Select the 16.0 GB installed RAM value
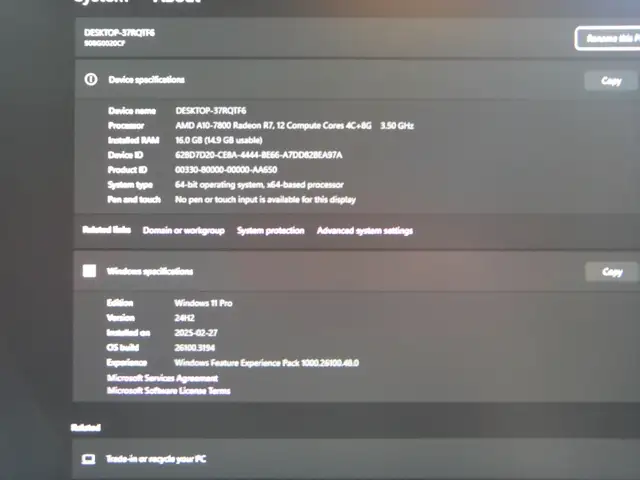The height and width of the screenshot is (480, 640). pos(219,140)
